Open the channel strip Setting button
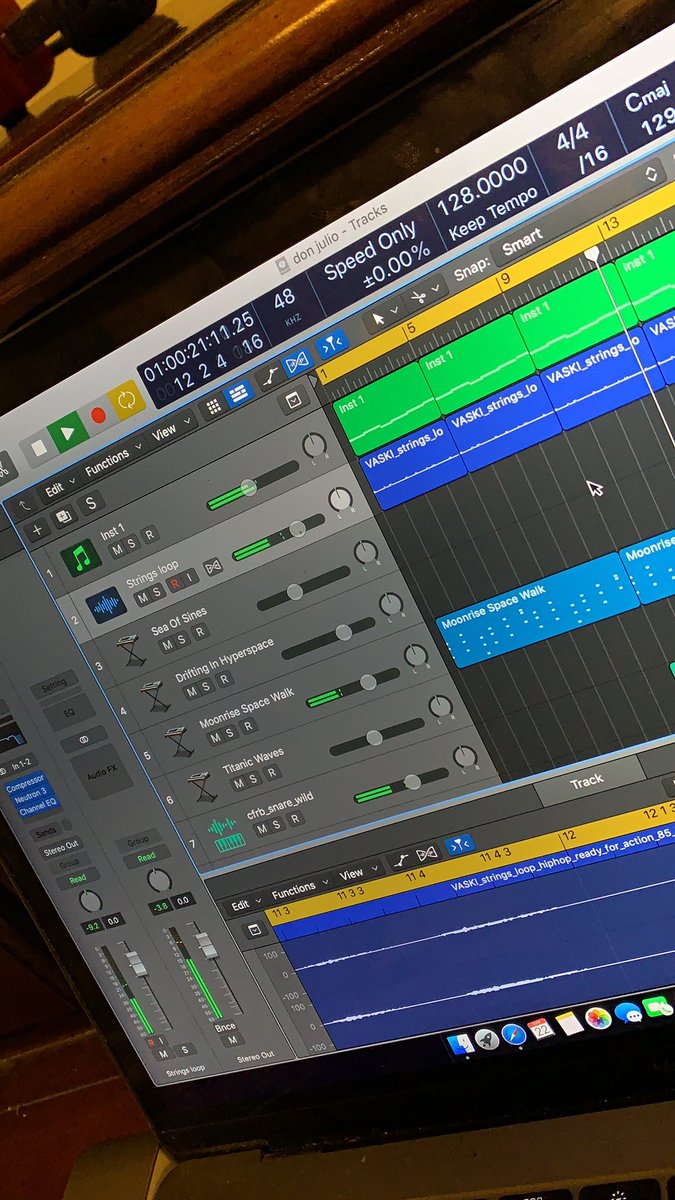The height and width of the screenshot is (1200, 675). (55, 684)
